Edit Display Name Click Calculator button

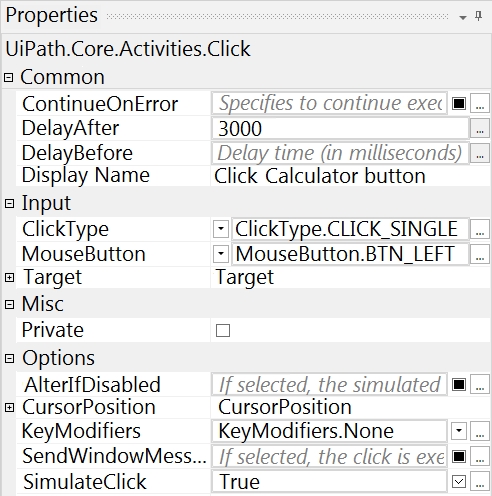320,176
